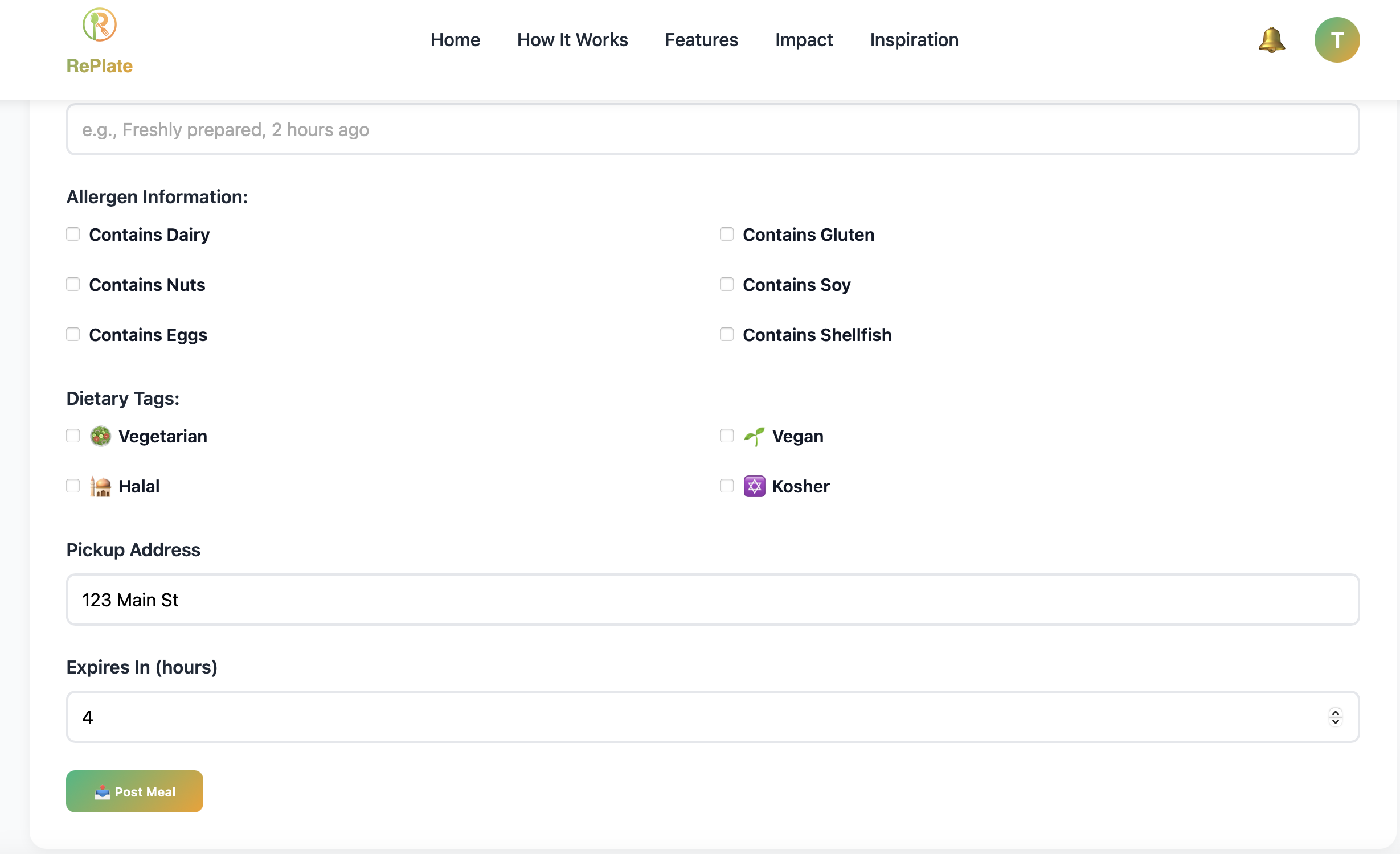Click the Vegetarian salad emoji icon
Screen dimensions: 1400x854
click(101, 436)
